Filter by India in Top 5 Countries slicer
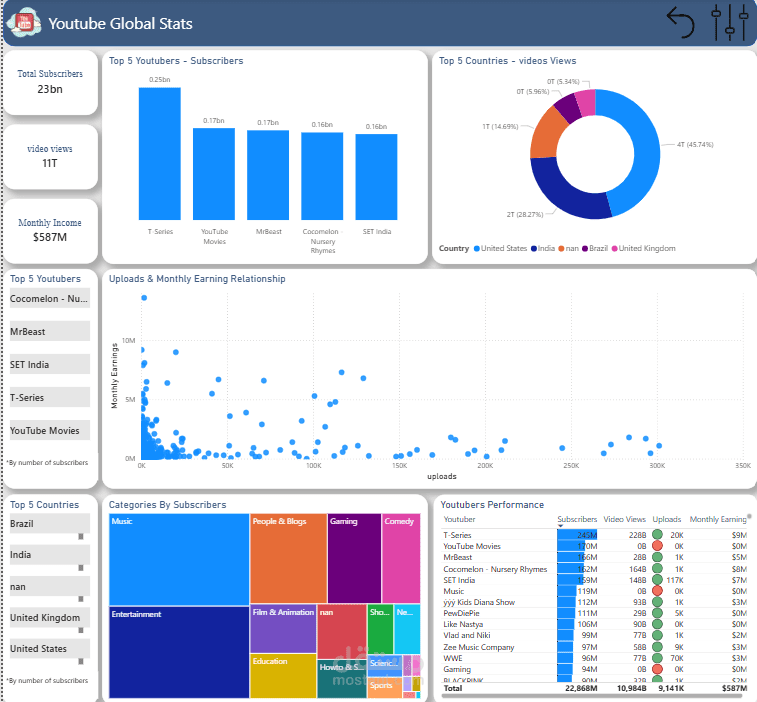757x702 pixels. (x=50, y=555)
